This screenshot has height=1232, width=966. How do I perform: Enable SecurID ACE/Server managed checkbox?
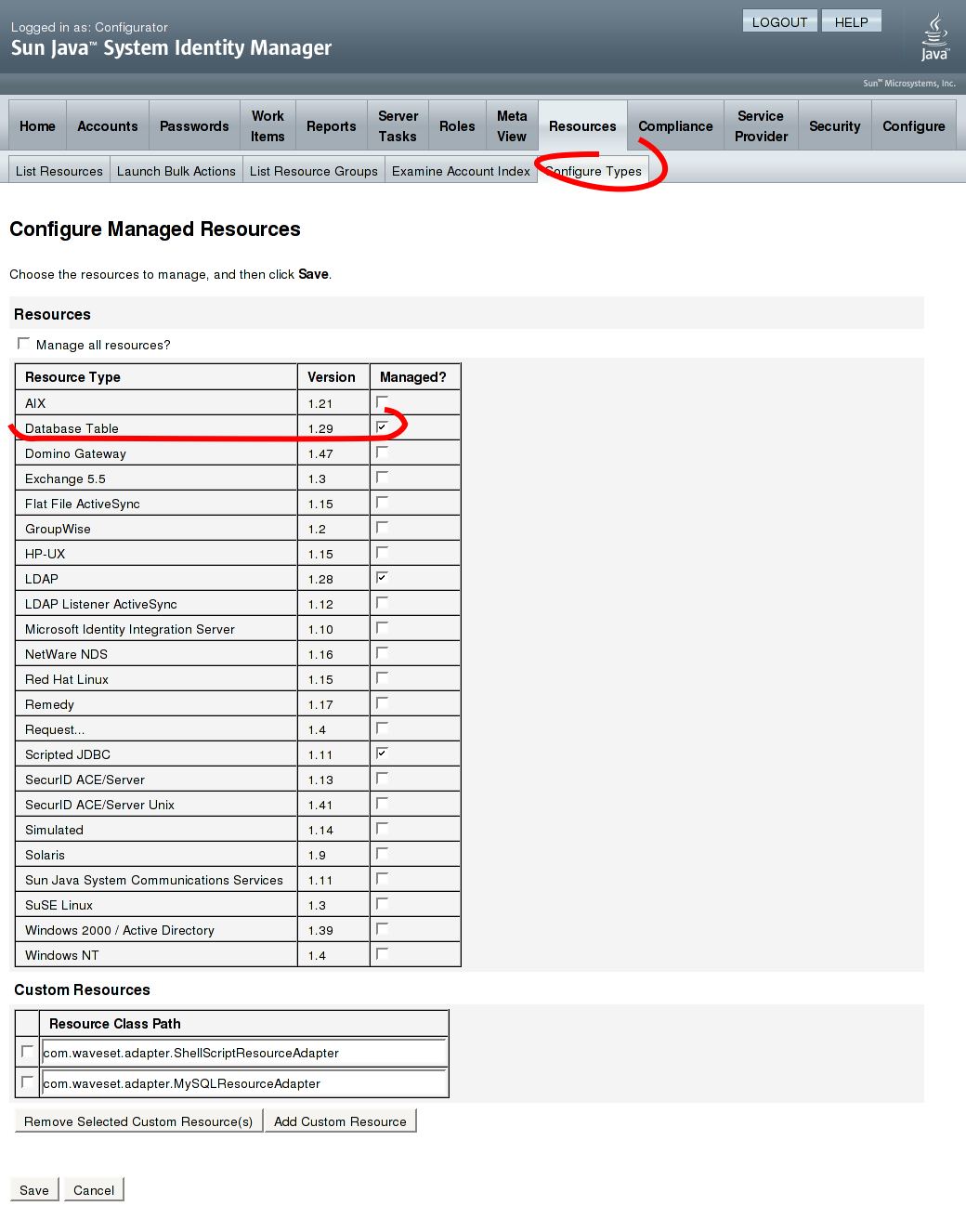382,778
